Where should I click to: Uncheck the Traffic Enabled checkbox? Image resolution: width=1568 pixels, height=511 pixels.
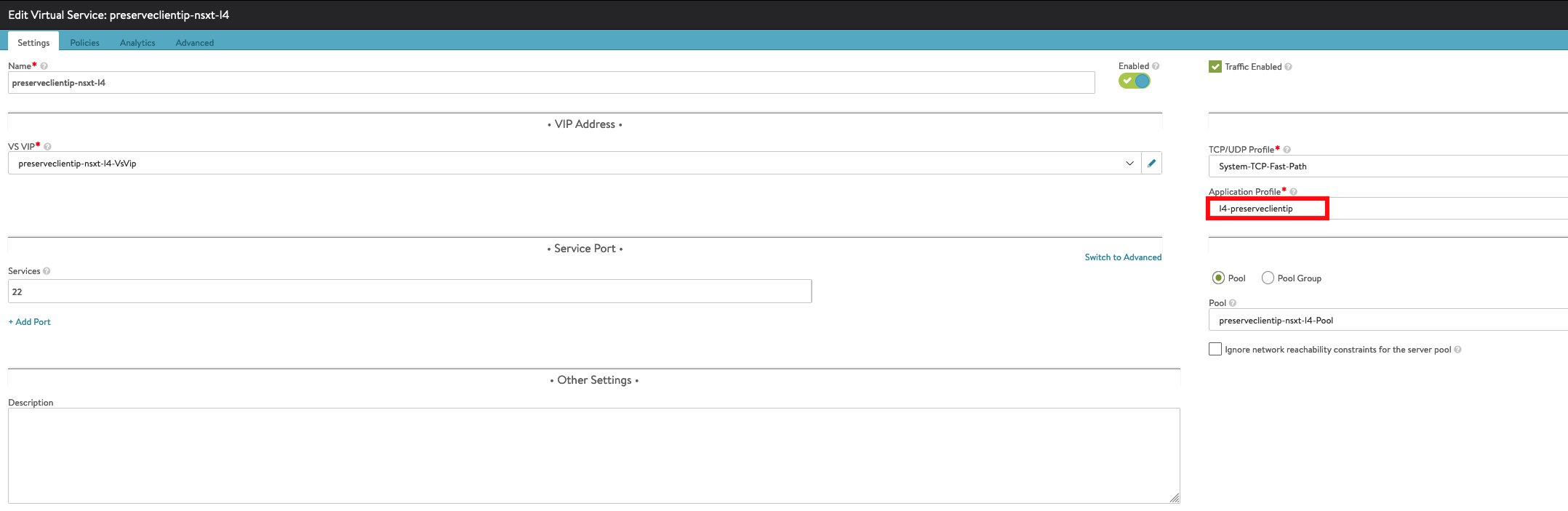[1215, 67]
